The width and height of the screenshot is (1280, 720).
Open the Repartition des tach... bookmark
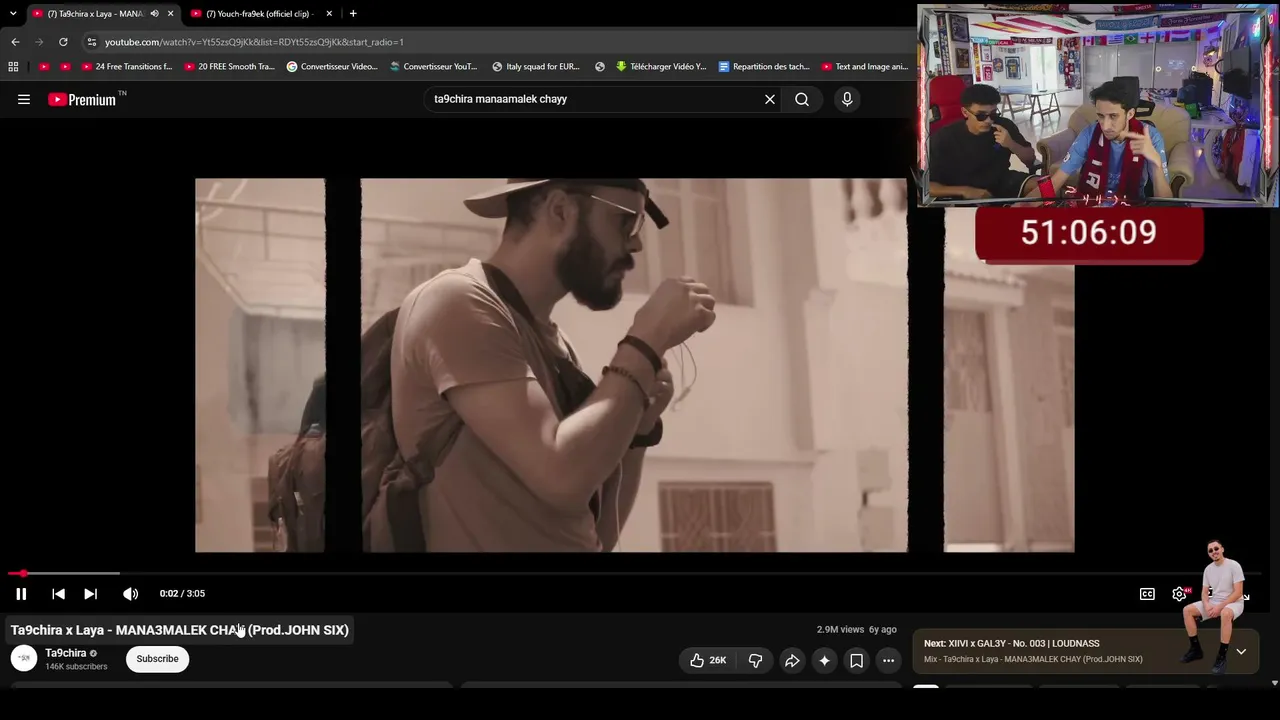764,67
